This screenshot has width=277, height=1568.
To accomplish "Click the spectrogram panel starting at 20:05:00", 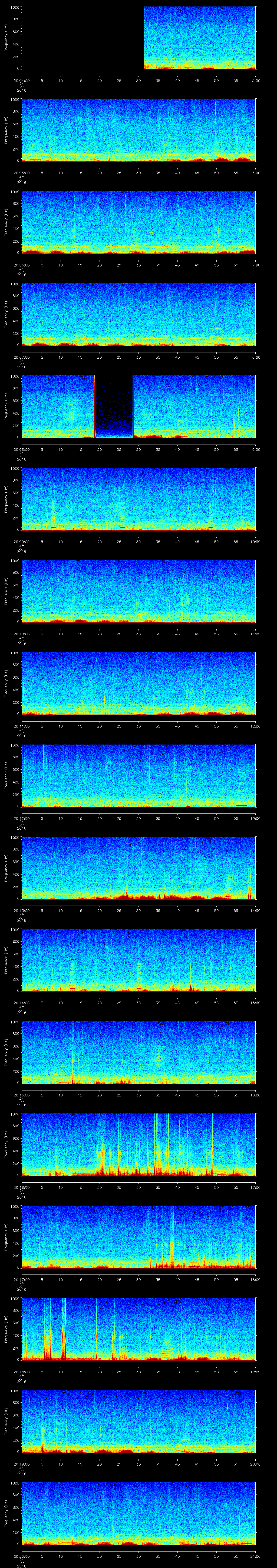I will 139,130.
